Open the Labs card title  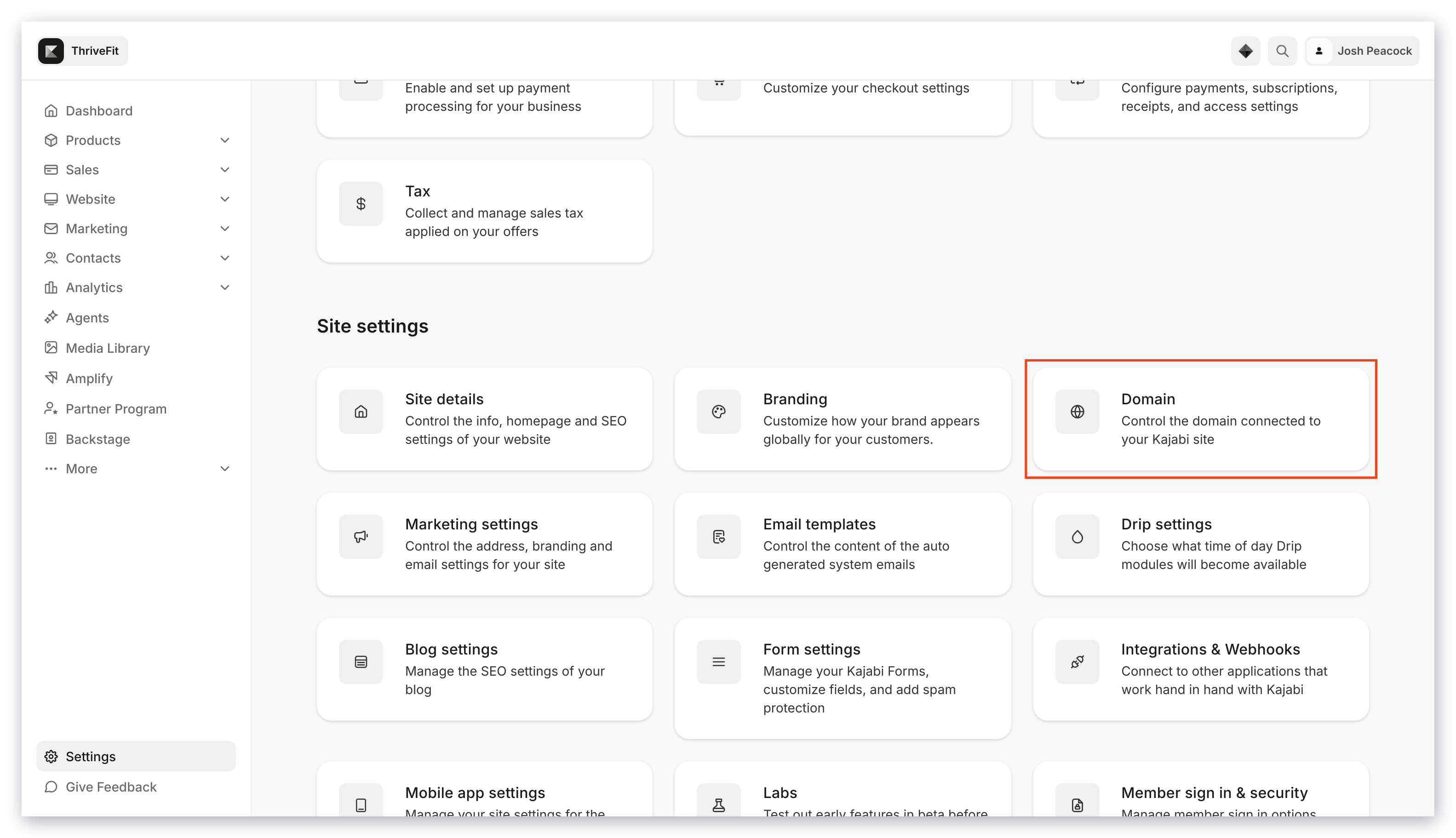[780, 792]
